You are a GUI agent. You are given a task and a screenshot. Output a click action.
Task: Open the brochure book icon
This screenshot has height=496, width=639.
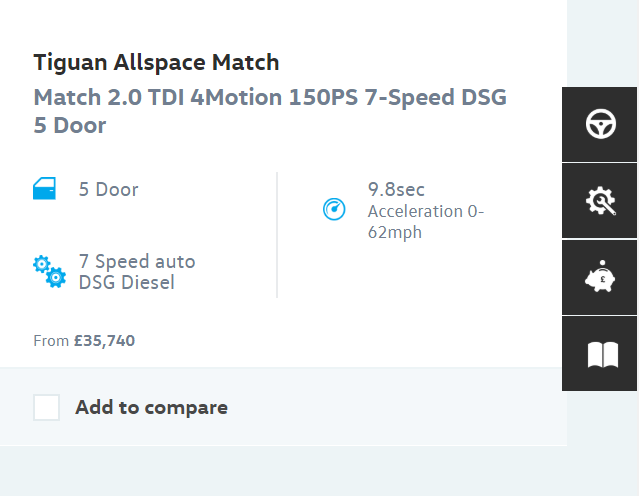600,354
